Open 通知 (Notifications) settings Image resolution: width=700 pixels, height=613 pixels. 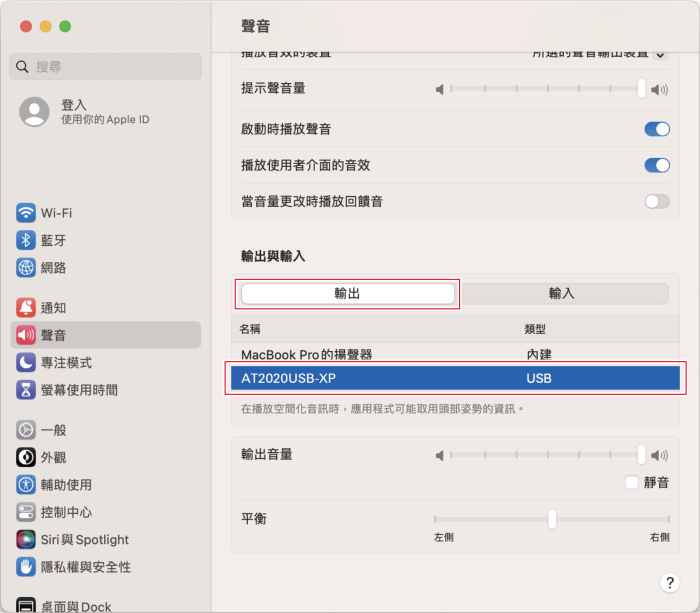tap(53, 308)
